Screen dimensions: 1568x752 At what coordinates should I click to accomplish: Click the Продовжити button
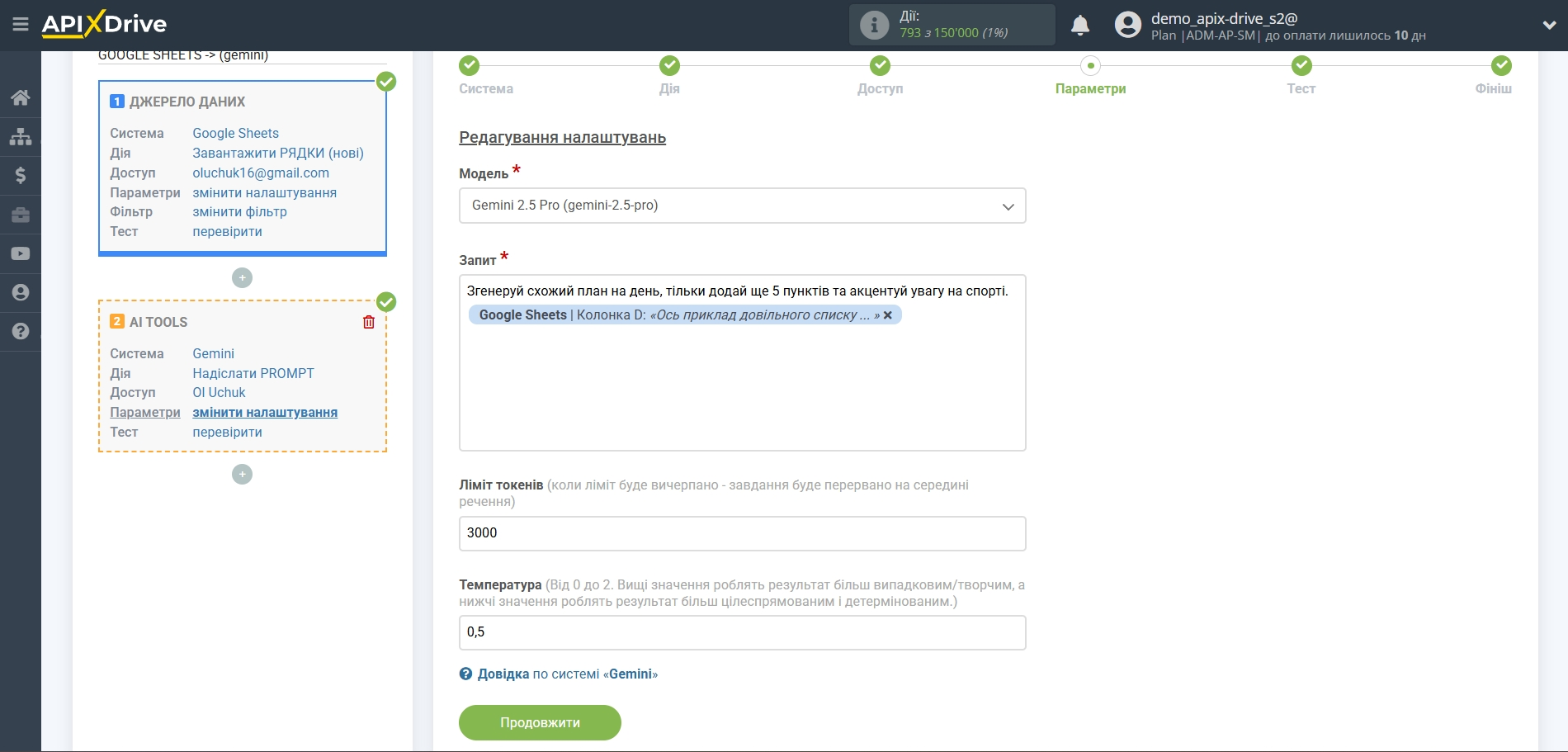tap(540, 722)
